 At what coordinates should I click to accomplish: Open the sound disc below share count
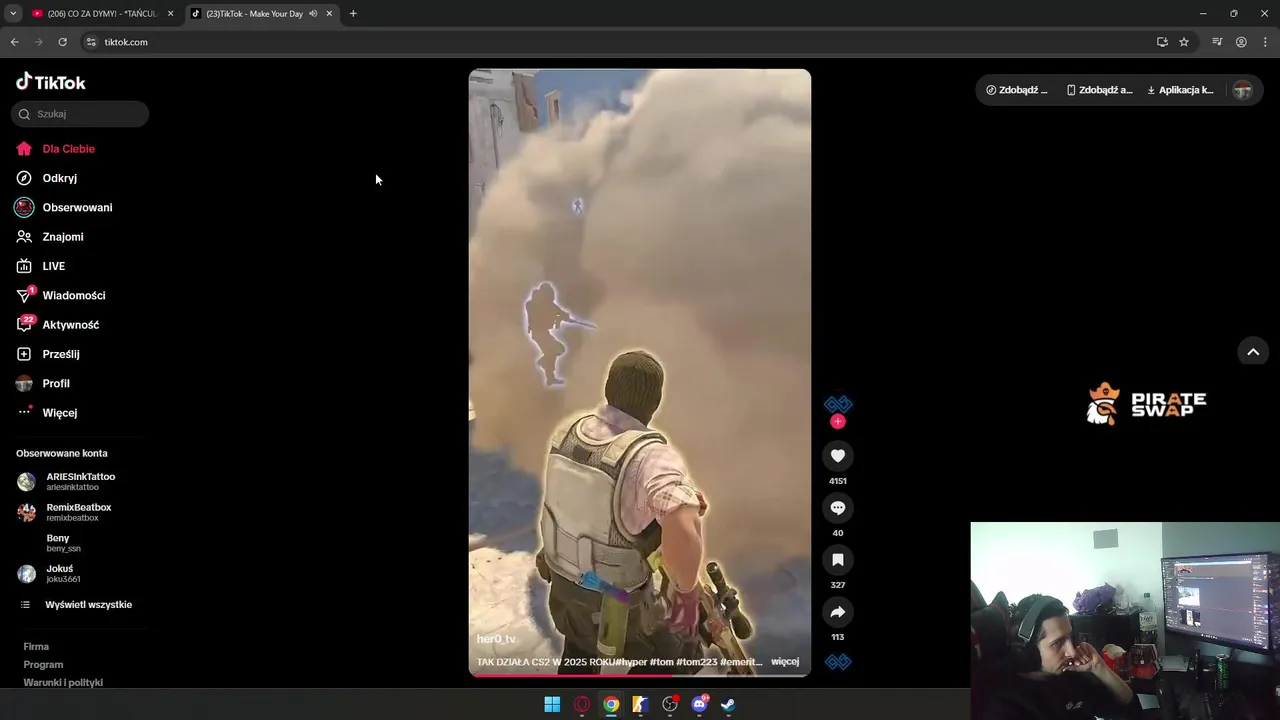(838, 662)
